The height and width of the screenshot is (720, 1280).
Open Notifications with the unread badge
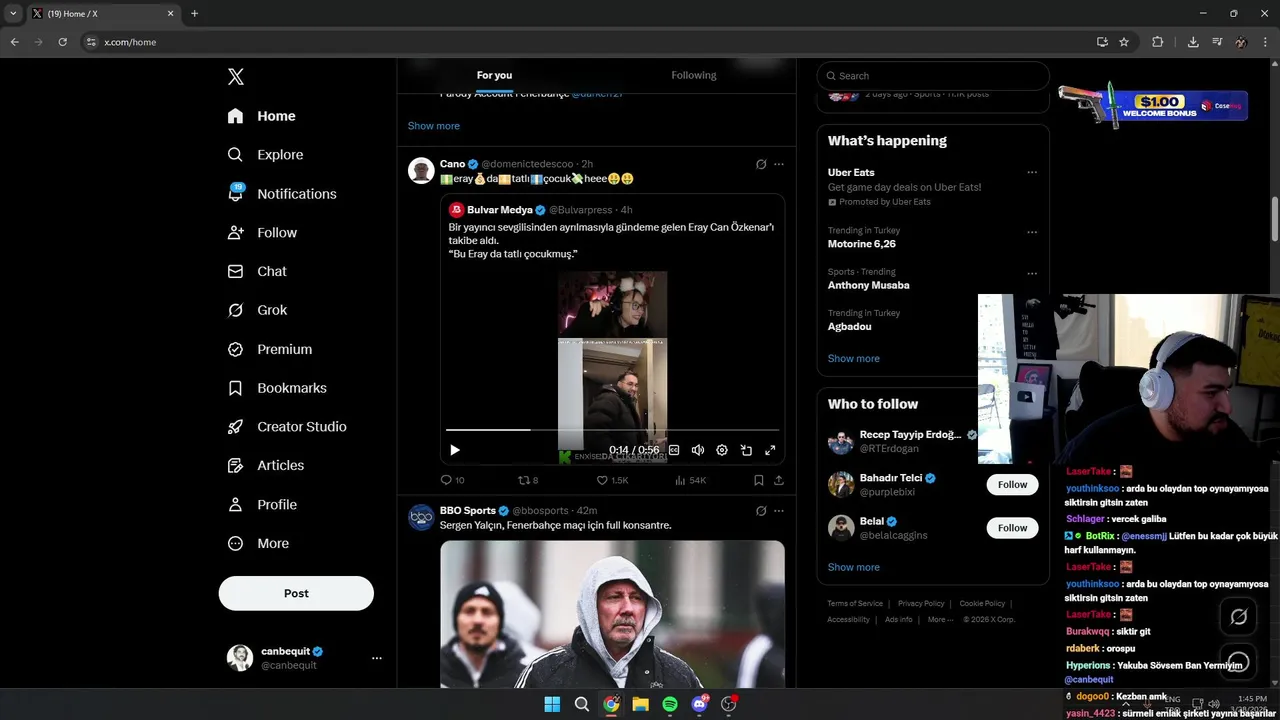tap(282, 194)
